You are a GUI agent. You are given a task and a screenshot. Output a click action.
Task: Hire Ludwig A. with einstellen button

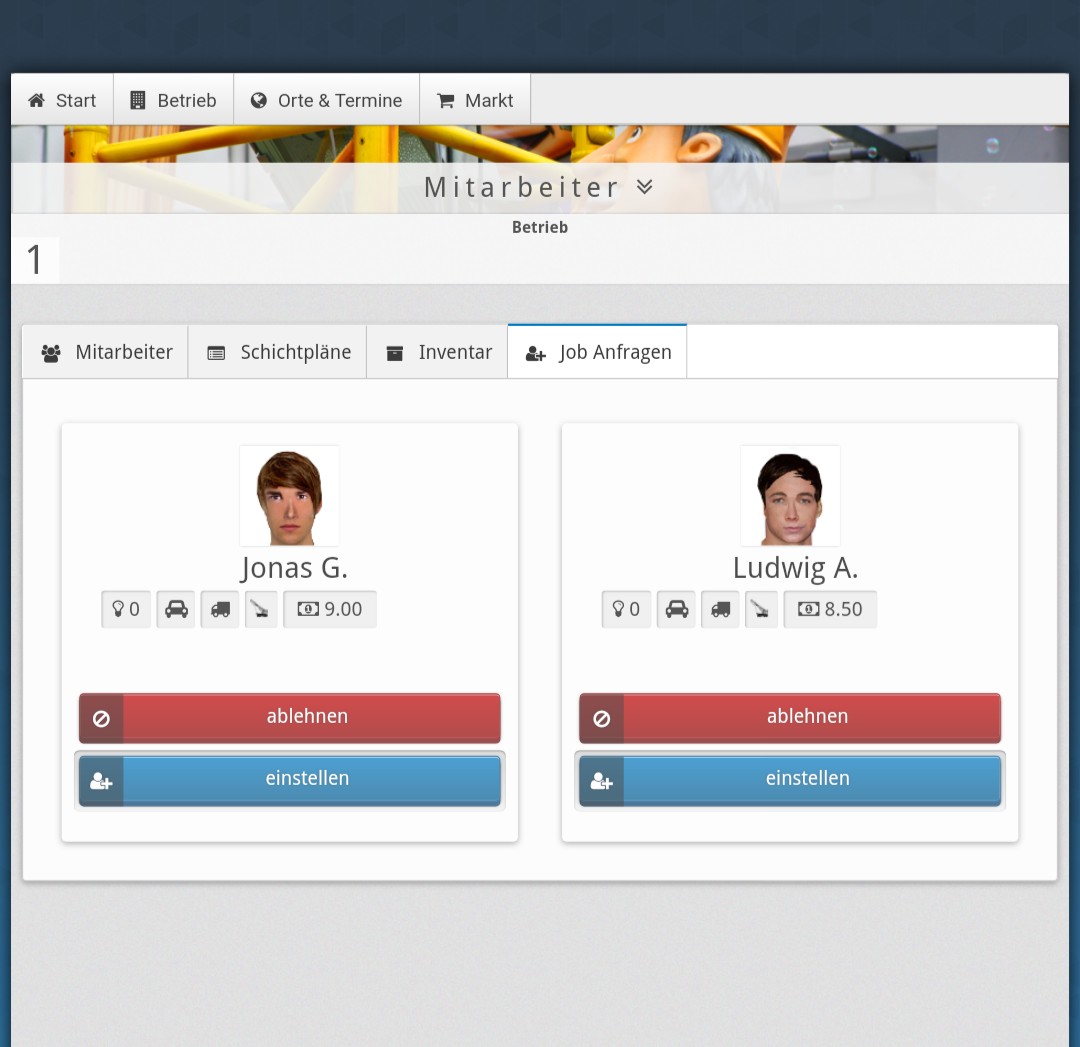[790, 779]
